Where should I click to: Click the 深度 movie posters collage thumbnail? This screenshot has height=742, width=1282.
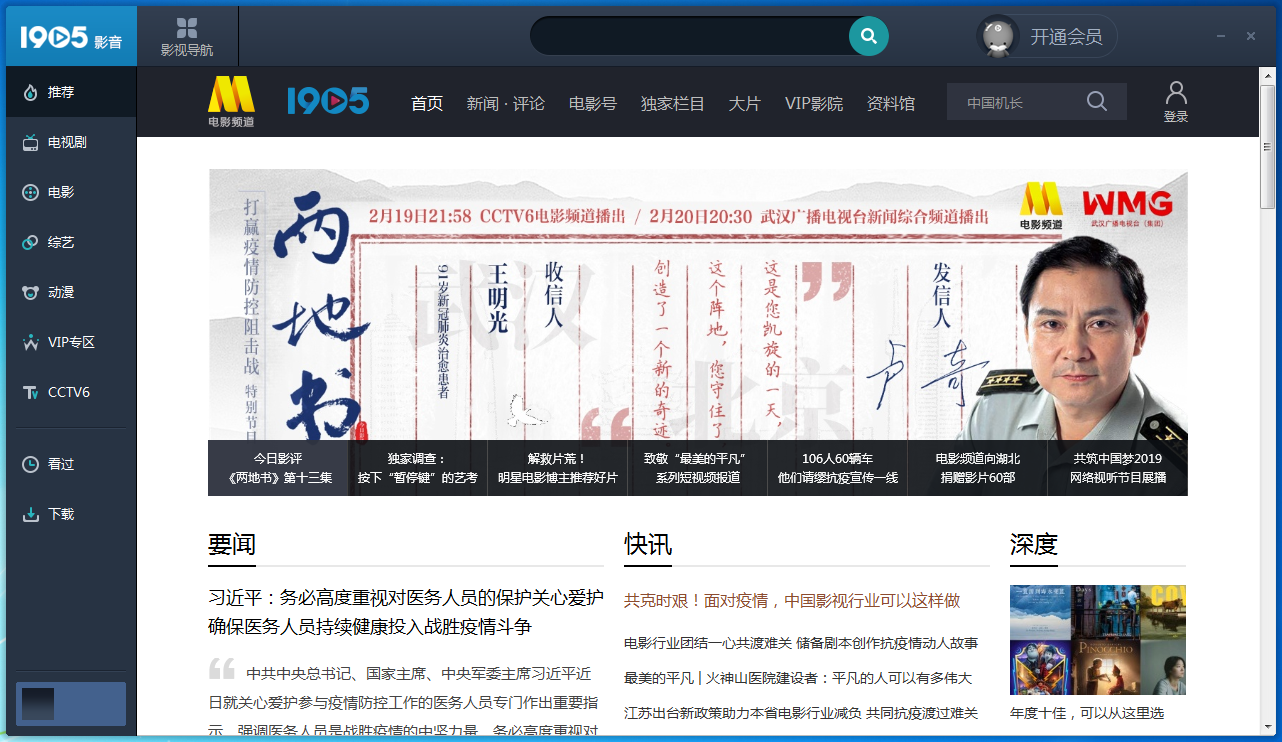(x=1098, y=640)
